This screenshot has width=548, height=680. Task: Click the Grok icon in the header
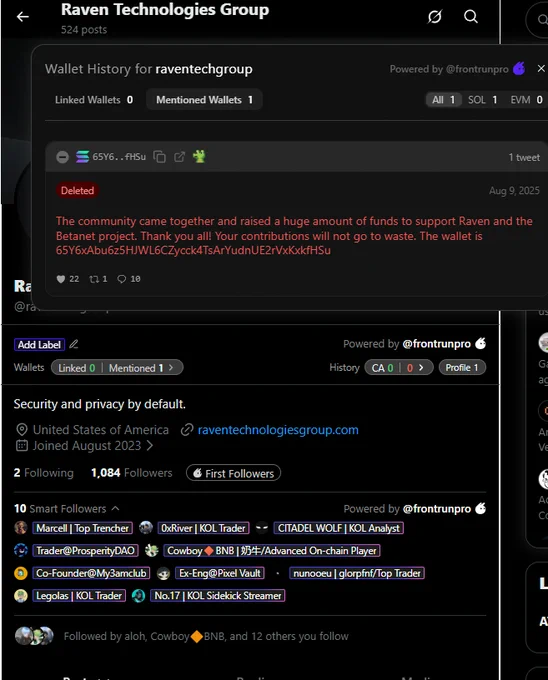tap(434, 16)
